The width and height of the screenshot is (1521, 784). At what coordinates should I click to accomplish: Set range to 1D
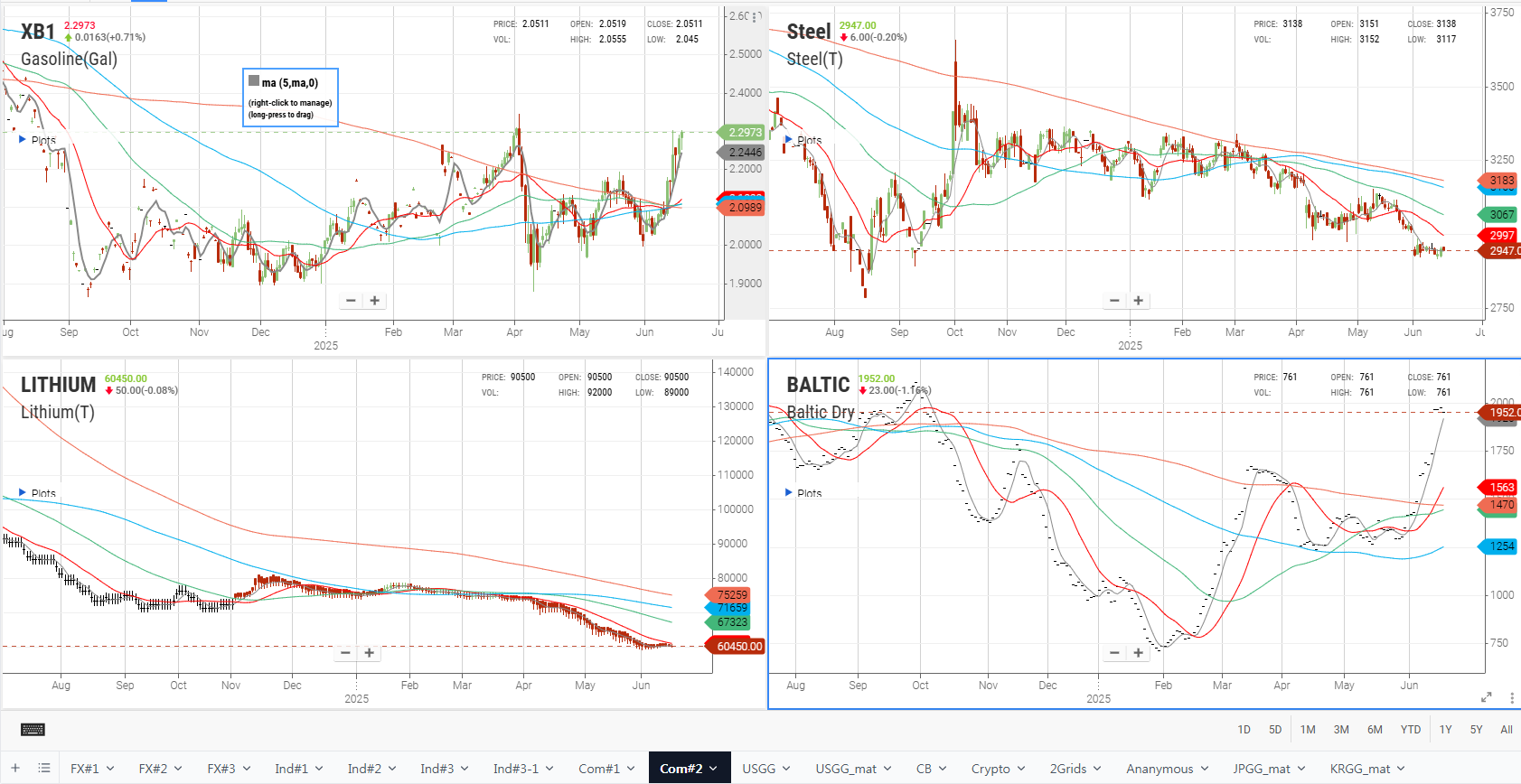[x=1244, y=730]
